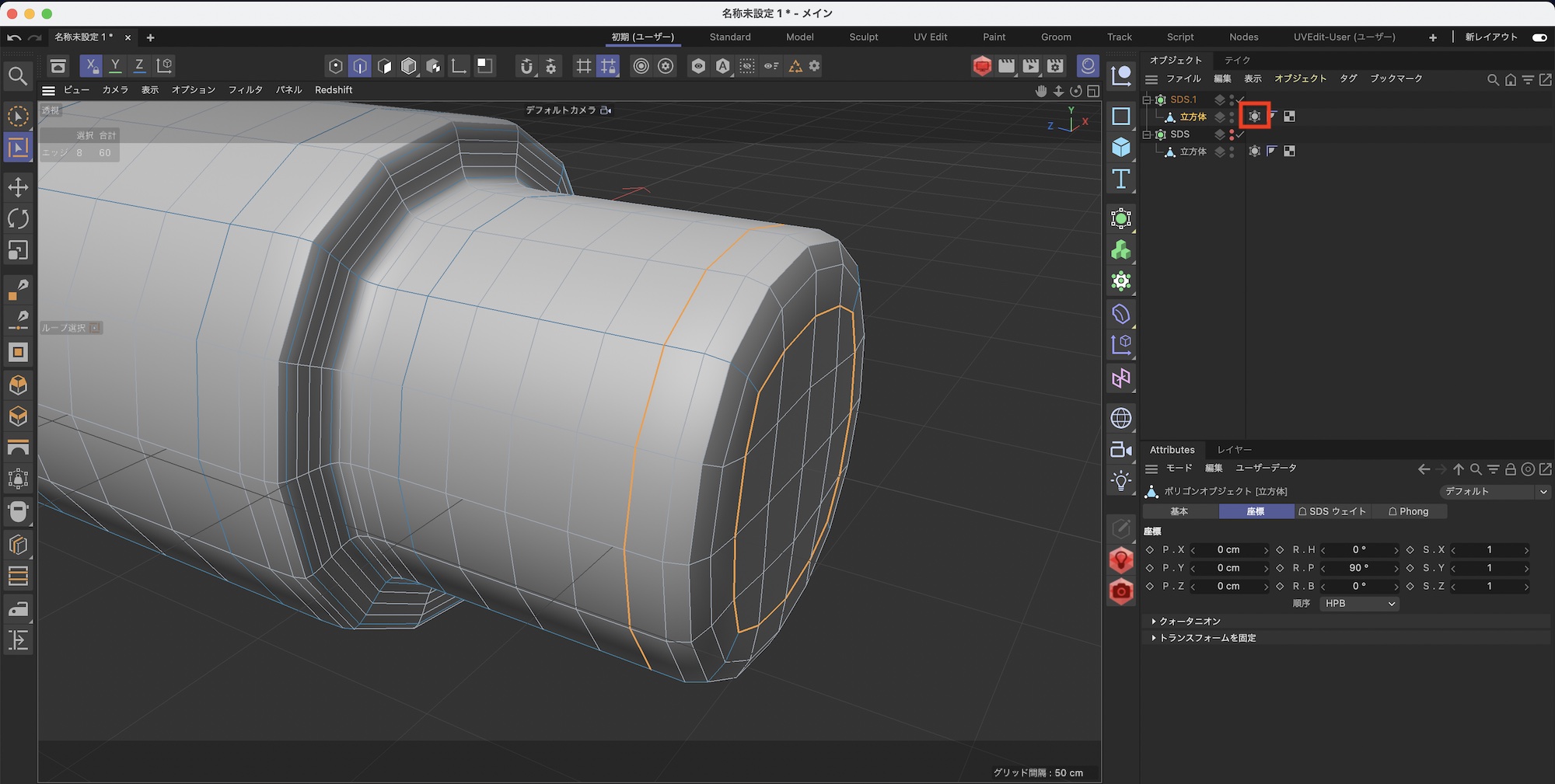Toggle the 新レイアウト switch
Image resolution: width=1555 pixels, height=784 pixels.
coord(1539,37)
